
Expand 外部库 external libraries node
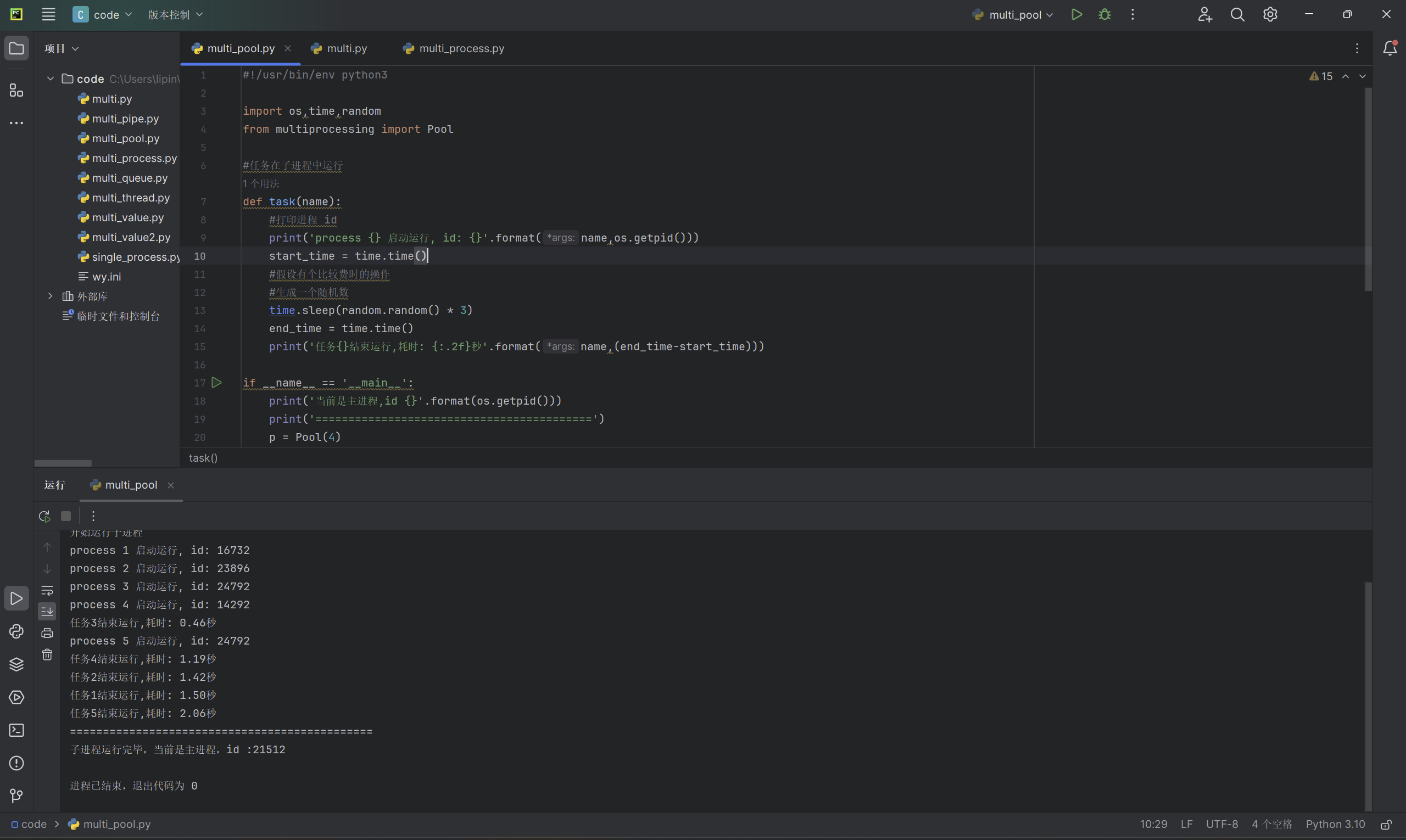51,296
